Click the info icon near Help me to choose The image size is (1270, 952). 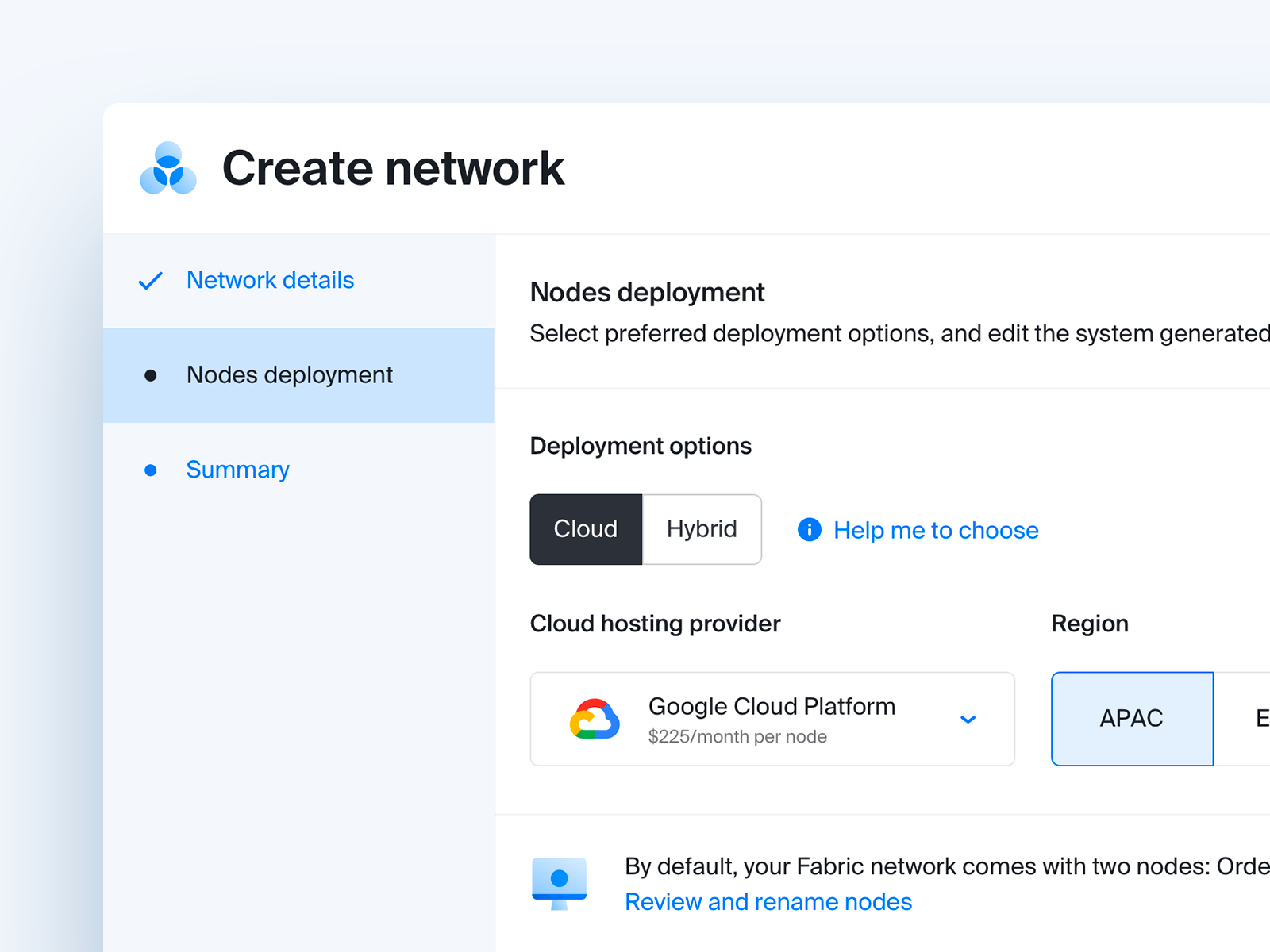tap(809, 530)
